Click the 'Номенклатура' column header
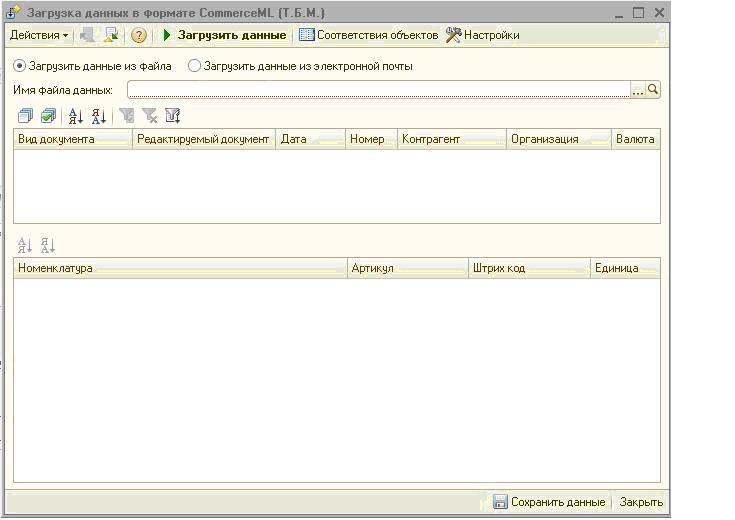 point(180,268)
